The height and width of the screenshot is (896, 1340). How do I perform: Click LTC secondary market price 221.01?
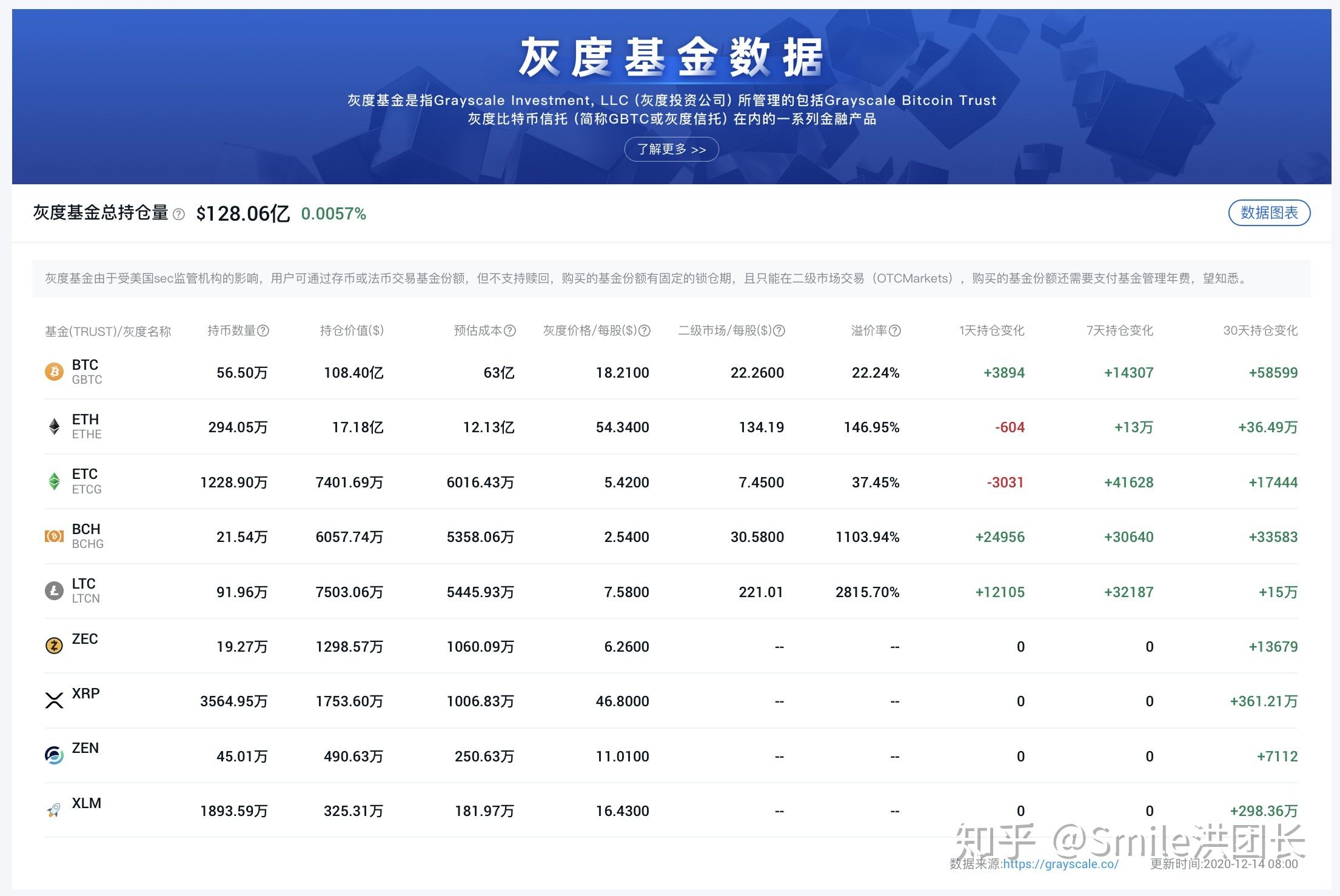pos(761,592)
